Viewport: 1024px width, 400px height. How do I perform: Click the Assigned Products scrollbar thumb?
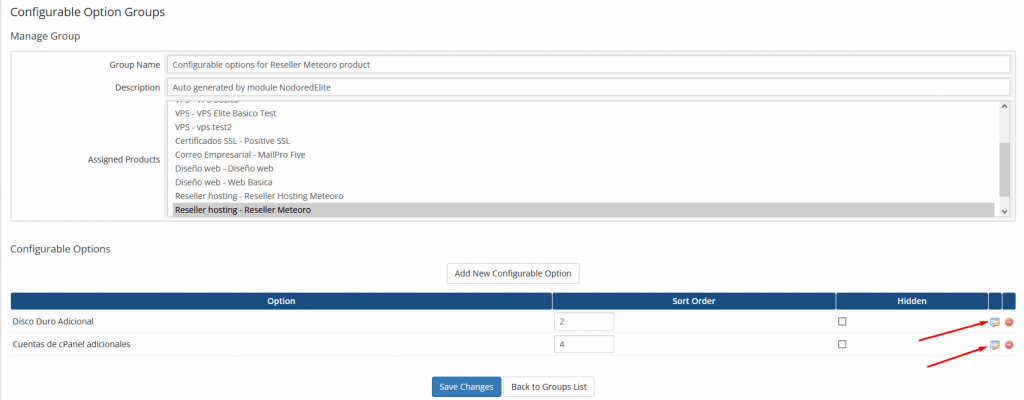point(1004,170)
